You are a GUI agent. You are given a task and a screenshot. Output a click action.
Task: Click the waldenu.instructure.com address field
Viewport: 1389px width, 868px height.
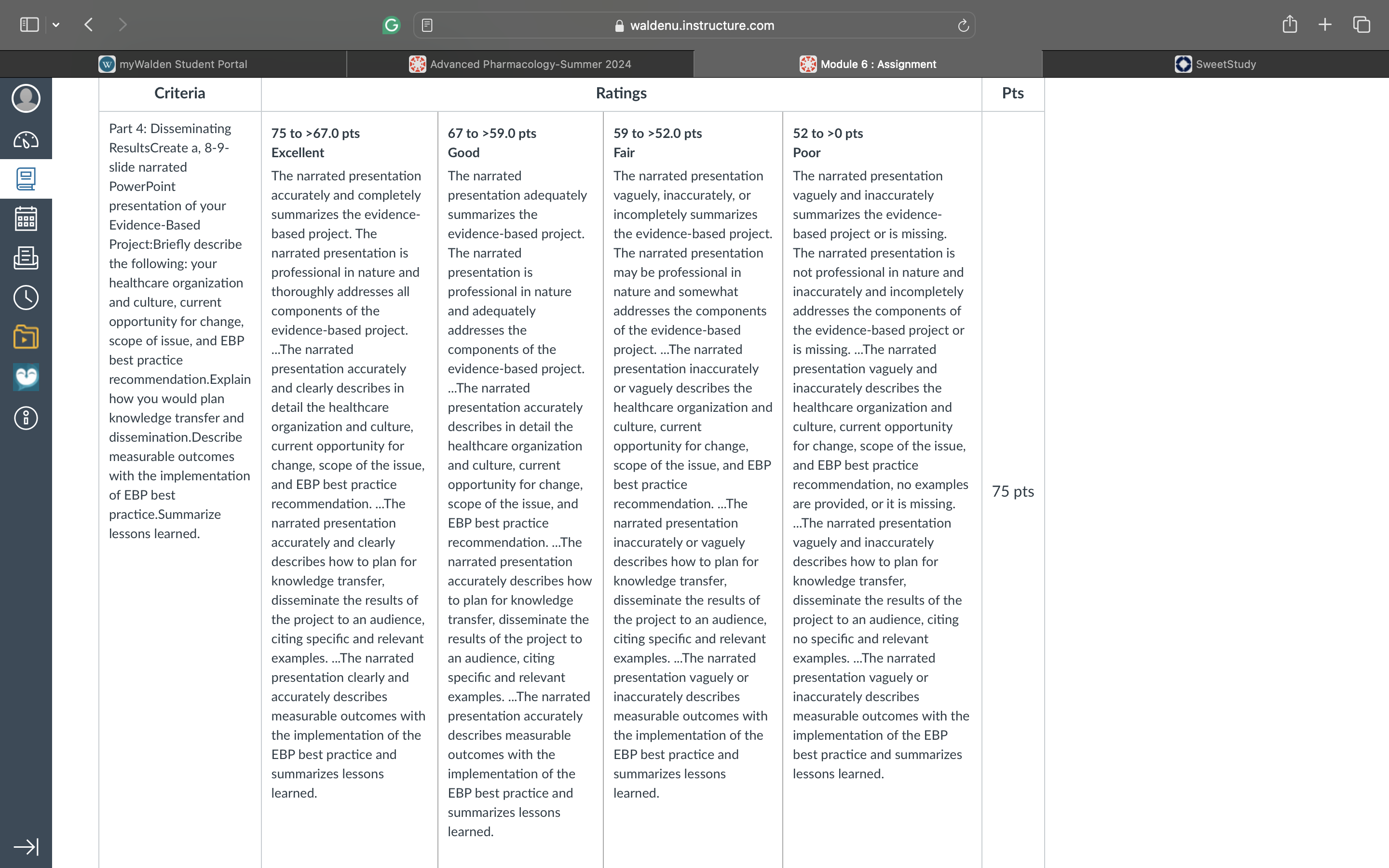[694, 25]
